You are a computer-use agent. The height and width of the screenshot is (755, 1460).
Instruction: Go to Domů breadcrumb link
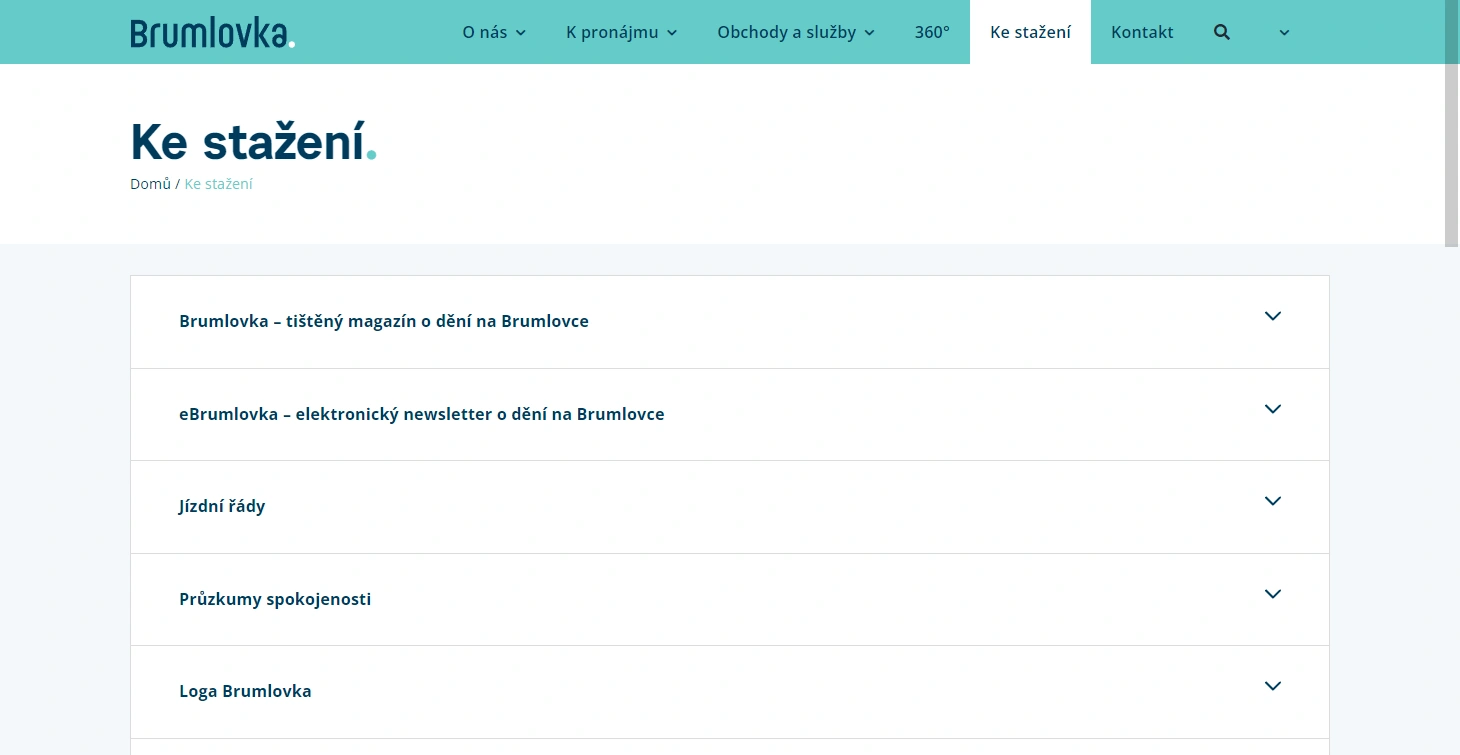150,184
